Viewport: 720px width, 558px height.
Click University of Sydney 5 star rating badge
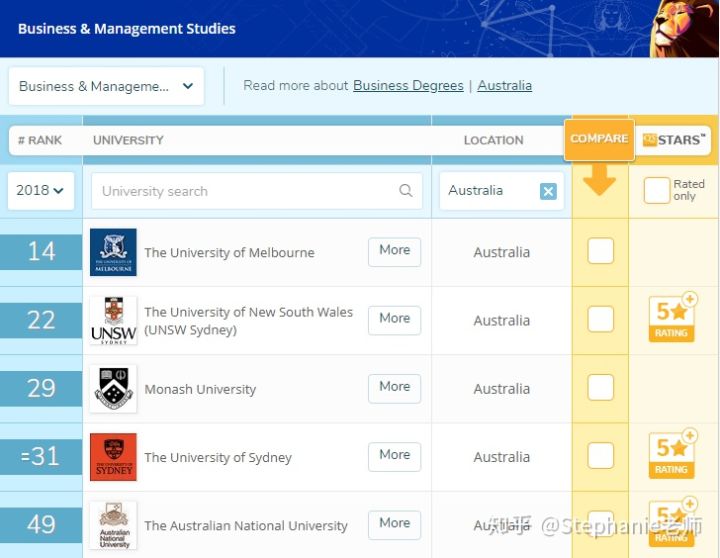pos(672,454)
